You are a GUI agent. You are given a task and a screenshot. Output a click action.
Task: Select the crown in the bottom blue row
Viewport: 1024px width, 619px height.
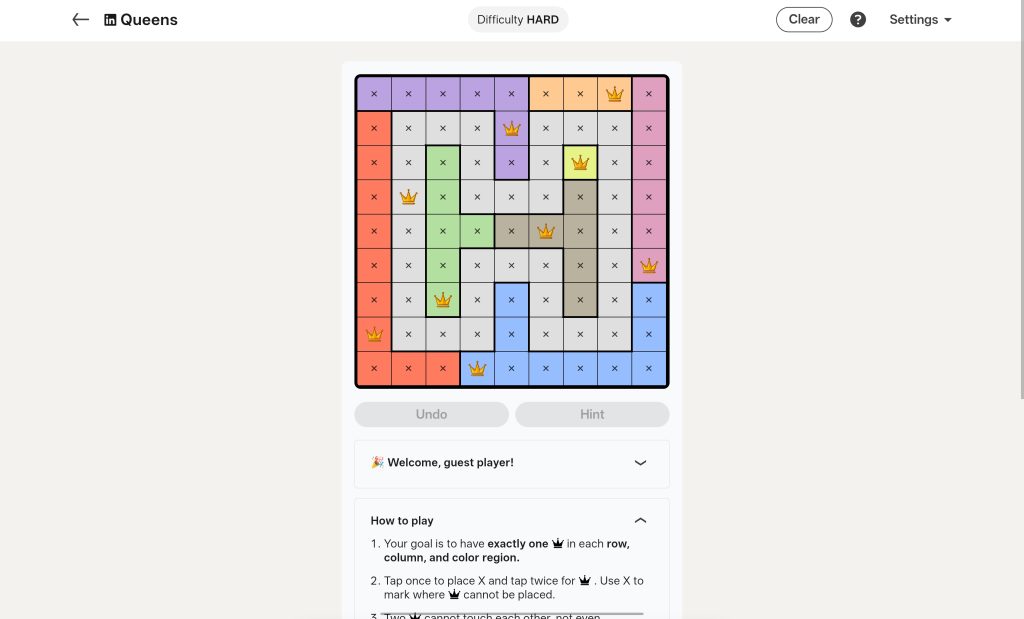[477, 368]
